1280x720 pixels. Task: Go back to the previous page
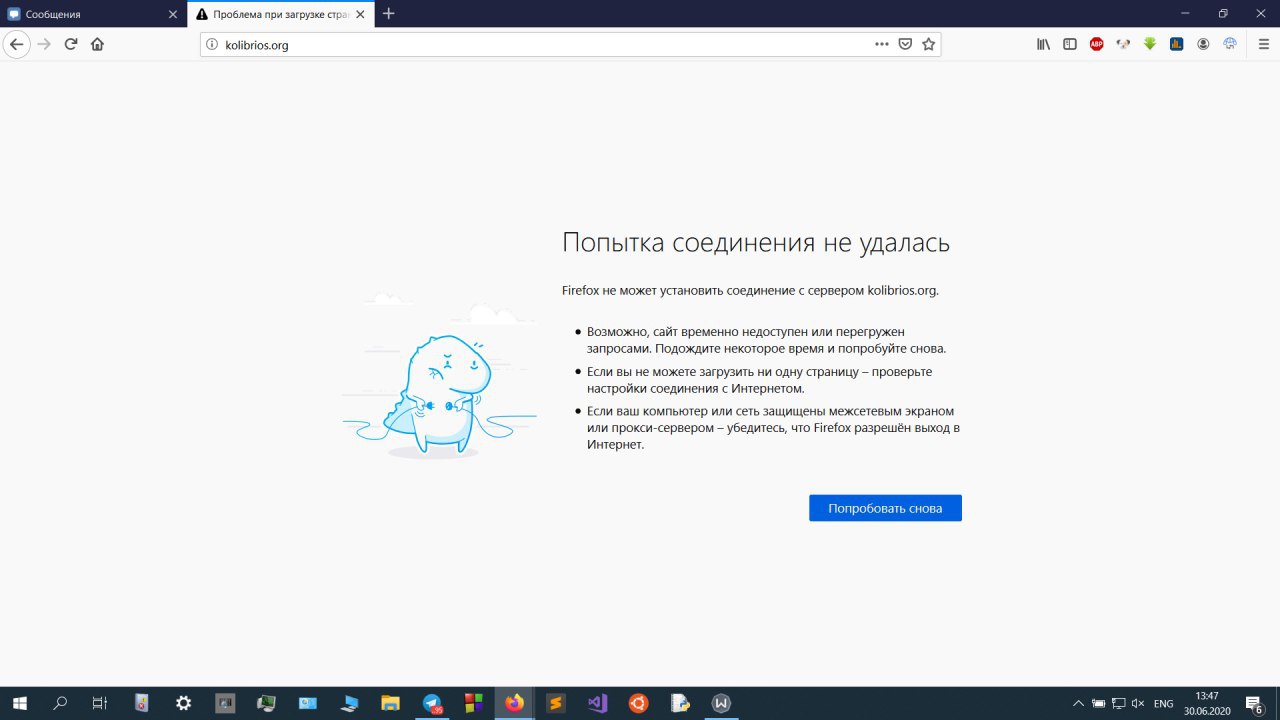(x=16, y=44)
